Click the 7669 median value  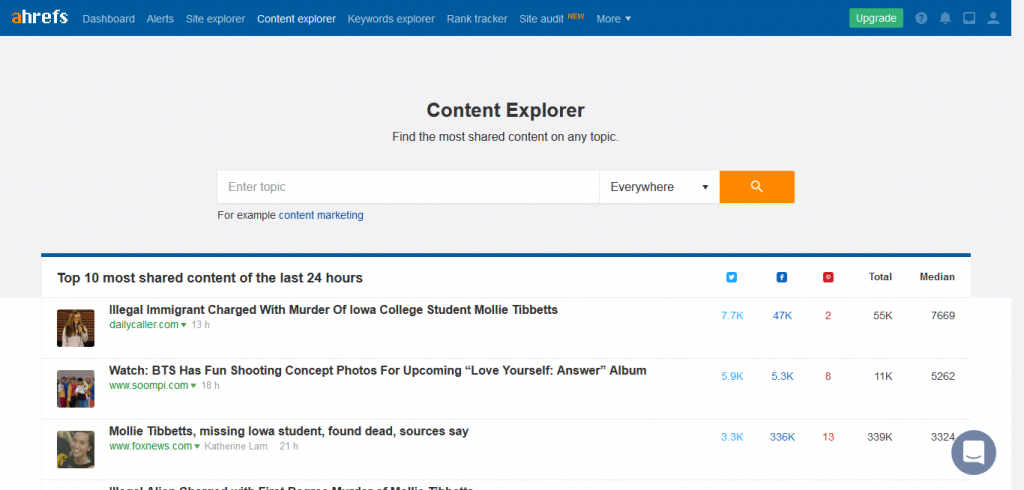point(943,316)
